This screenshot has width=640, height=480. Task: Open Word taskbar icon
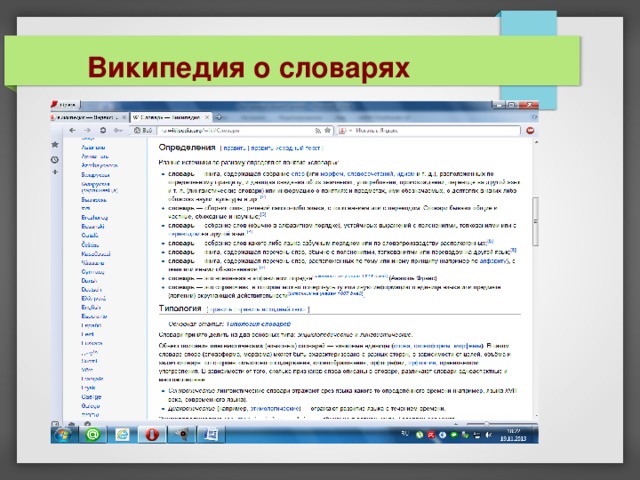[x=211, y=435]
